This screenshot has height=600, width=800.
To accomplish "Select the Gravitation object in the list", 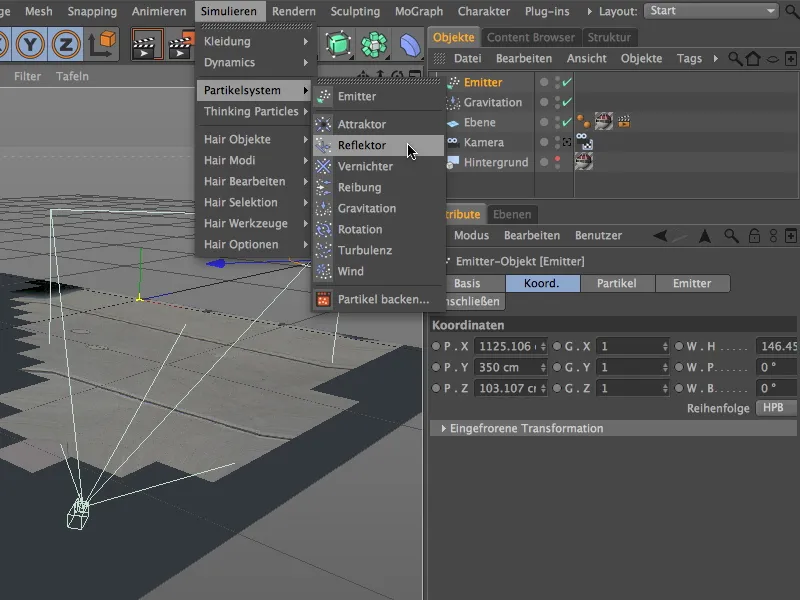I will (x=493, y=102).
